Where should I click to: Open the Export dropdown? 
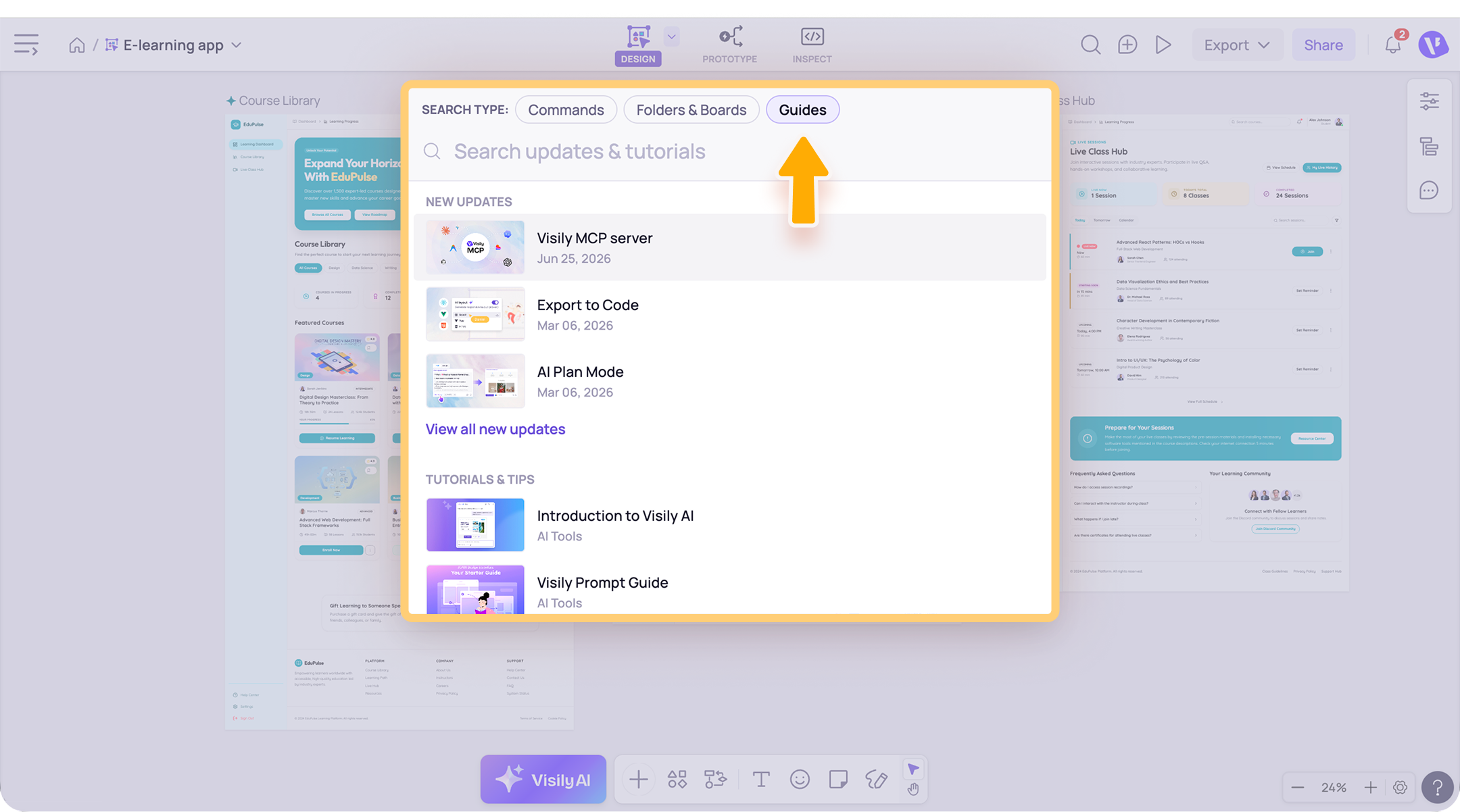click(x=1237, y=45)
